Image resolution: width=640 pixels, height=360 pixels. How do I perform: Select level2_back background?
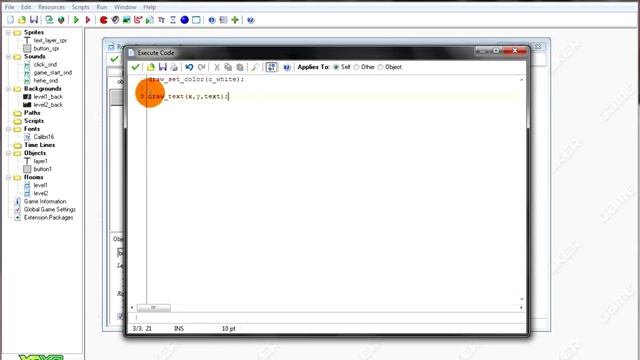[x=48, y=105]
